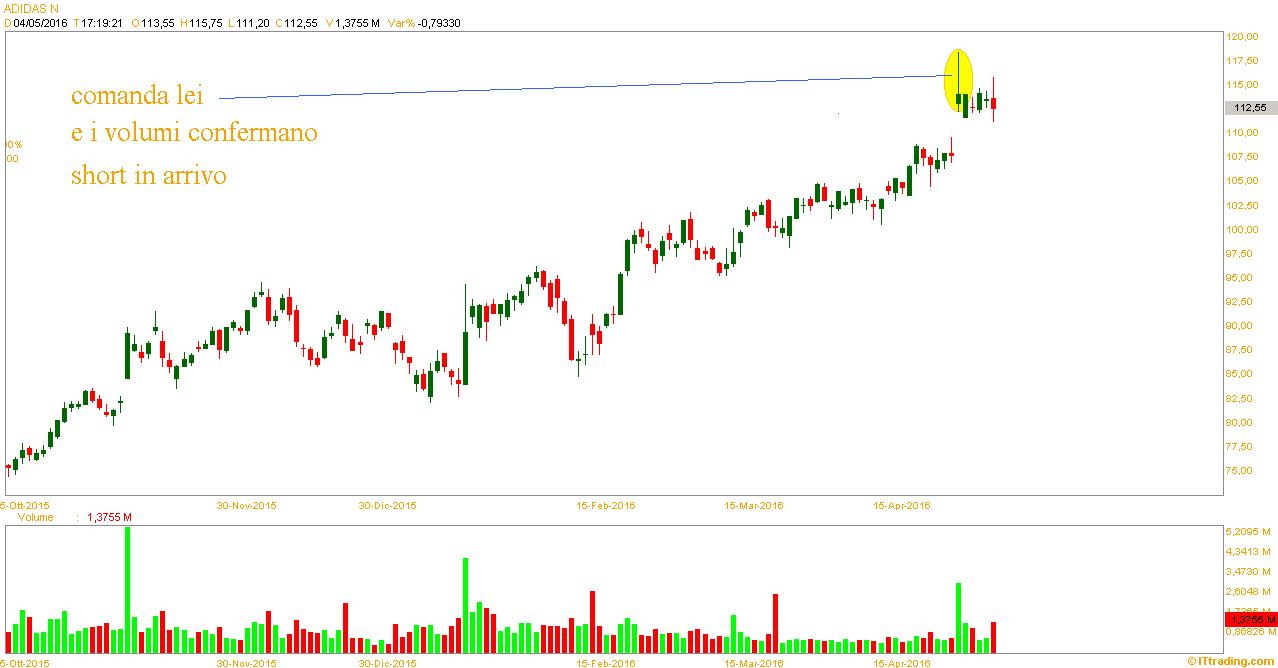
Task: Click the grey current price tag 112,55
Action: pyautogui.click(x=1250, y=107)
